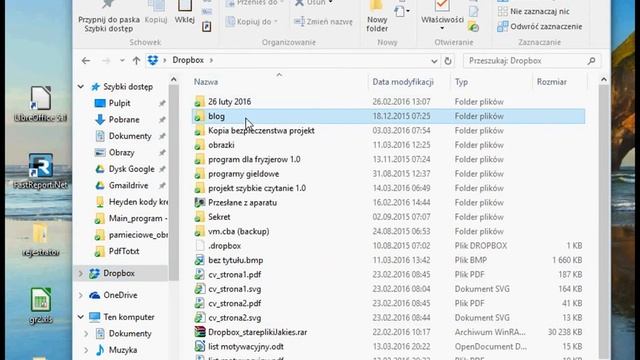Refresh the Dropbox folder view
This screenshot has width=640, height=360.
448,61
